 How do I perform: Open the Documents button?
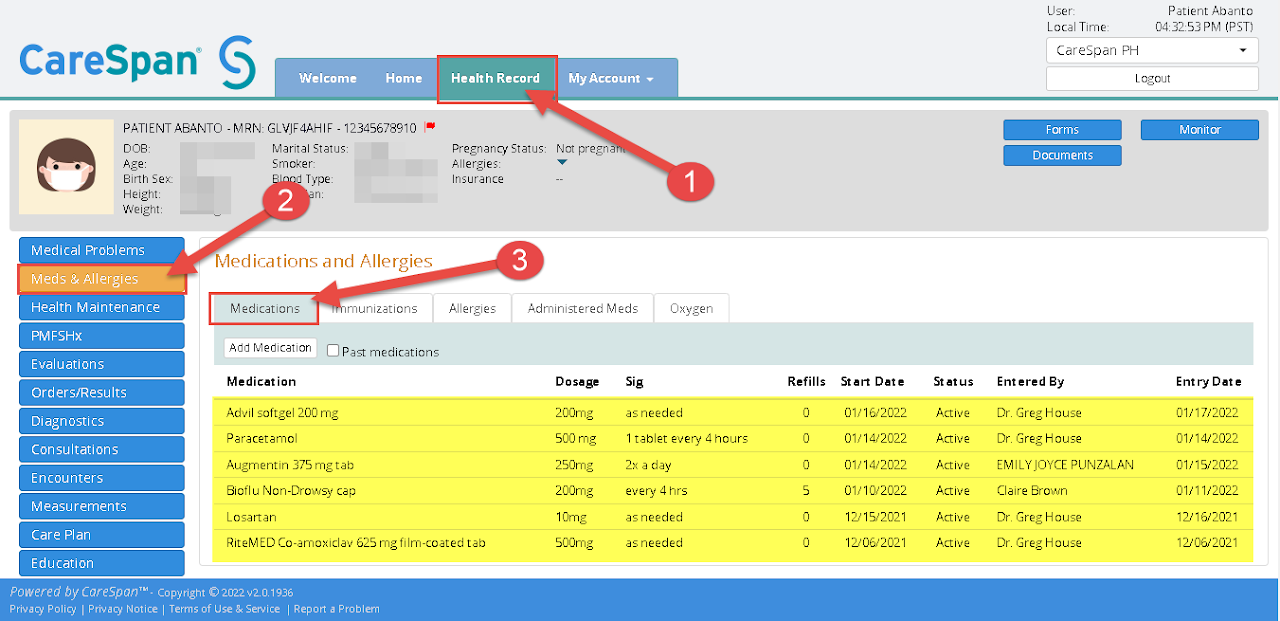[1062, 155]
